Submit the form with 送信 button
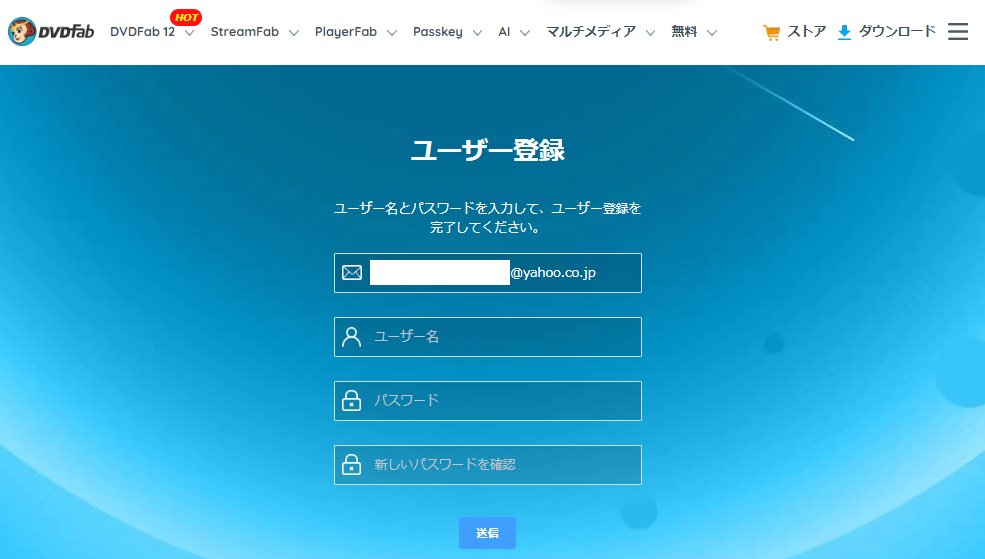Viewport: 985px width, 559px height. 487,533
